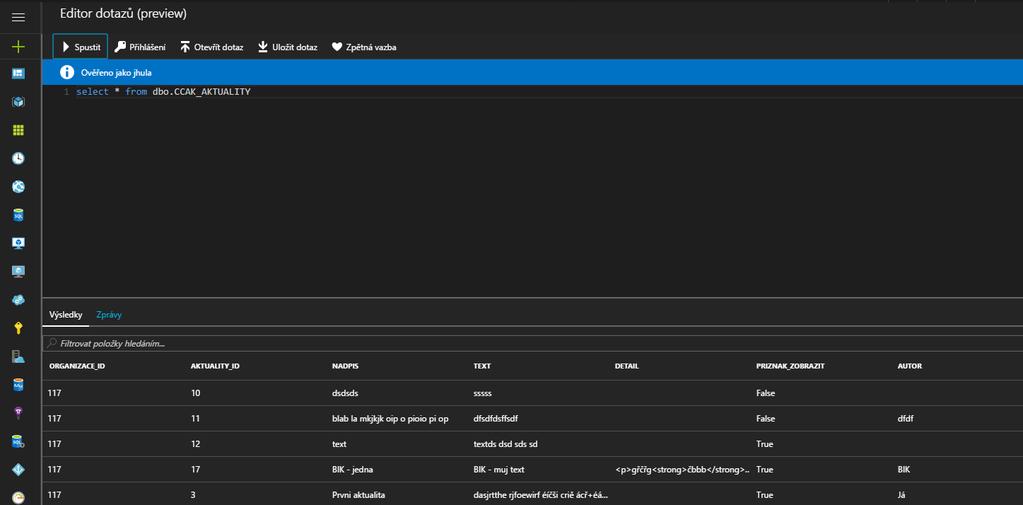Select the 'BIK - jedna' cell
Screen dimensions: 1023x505
point(352,469)
